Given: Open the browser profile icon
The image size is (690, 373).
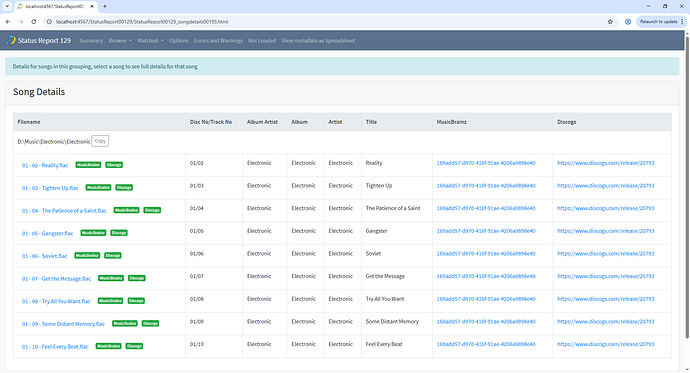Looking at the screenshot, I should coord(628,22).
